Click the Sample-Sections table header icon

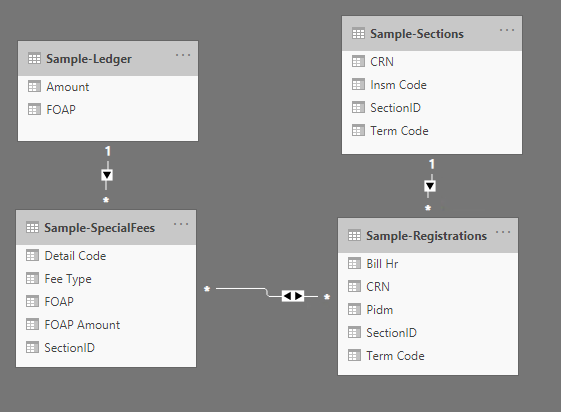pyautogui.click(x=358, y=33)
